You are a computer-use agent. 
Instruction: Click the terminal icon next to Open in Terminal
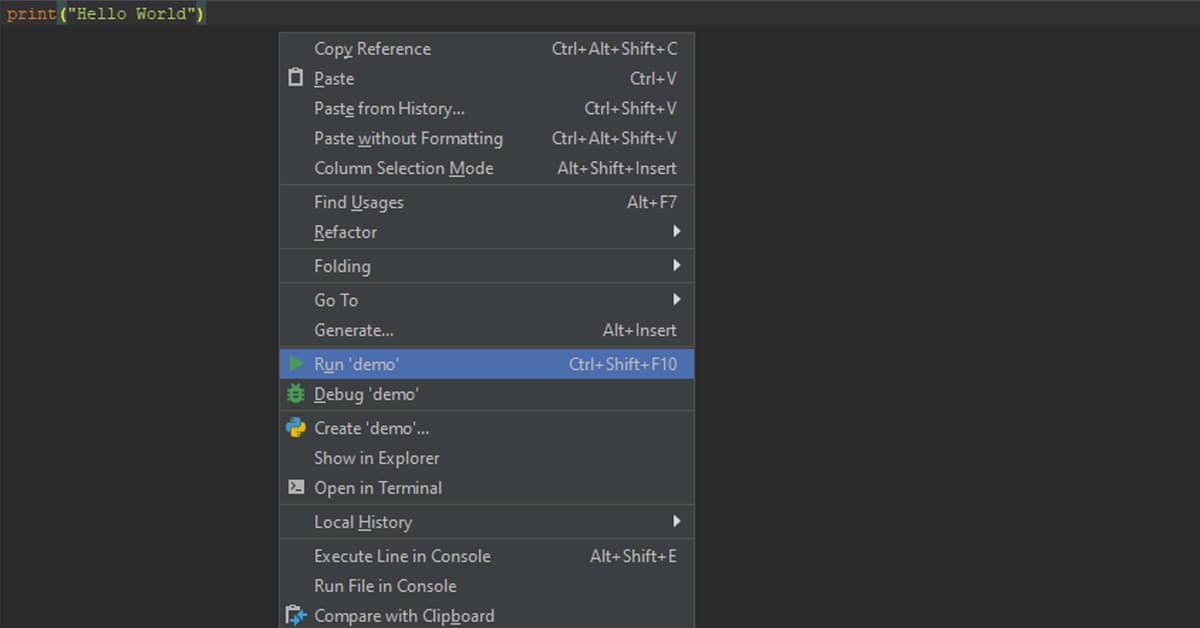(296, 488)
